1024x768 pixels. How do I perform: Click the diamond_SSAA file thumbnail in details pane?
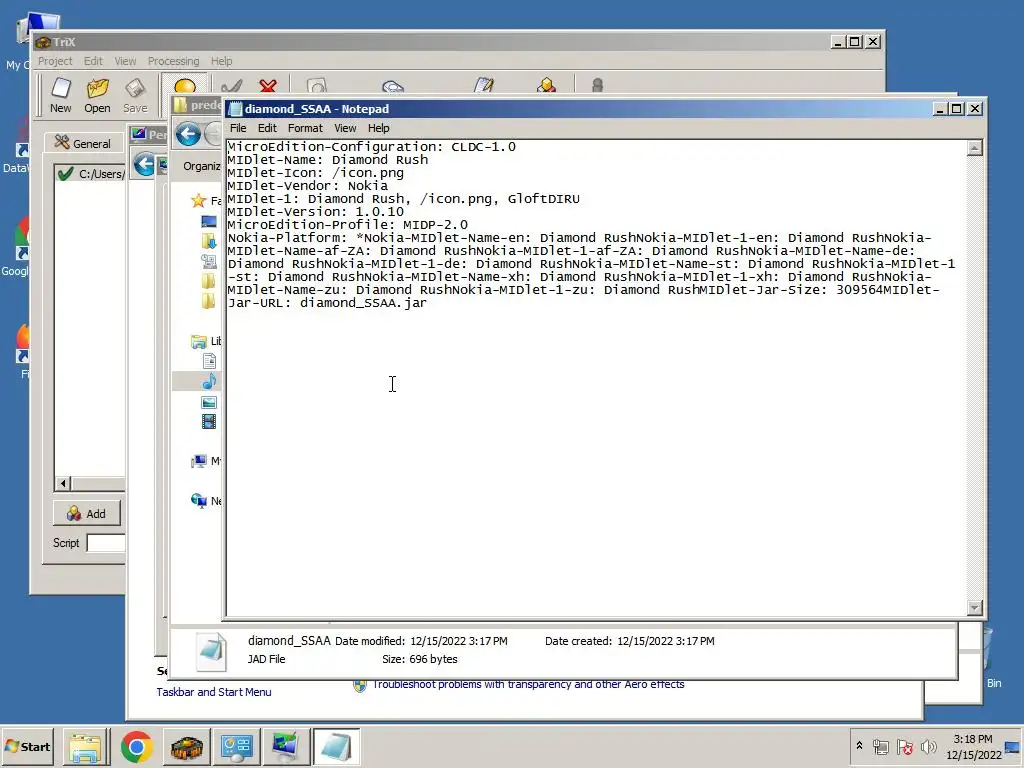(212, 651)
